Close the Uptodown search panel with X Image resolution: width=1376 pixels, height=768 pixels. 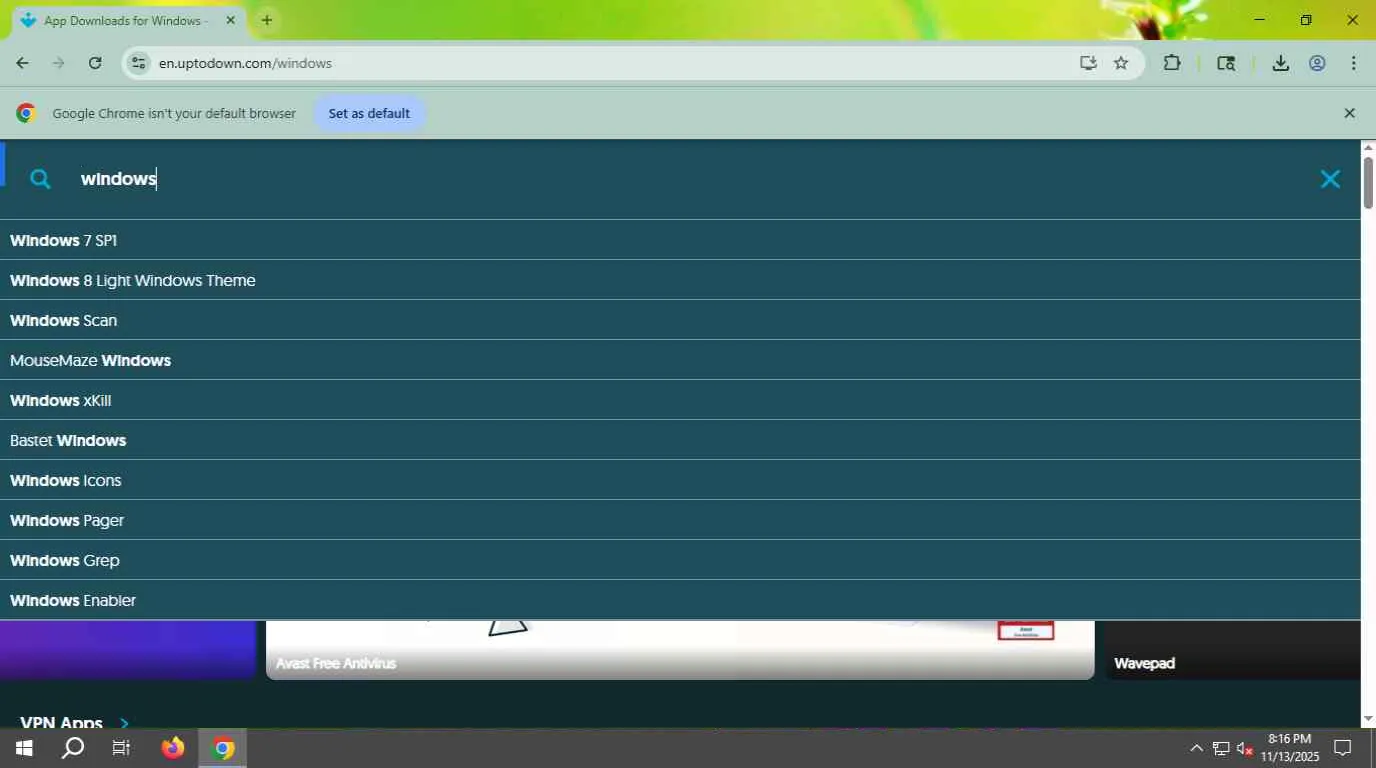click(1330, 179)
